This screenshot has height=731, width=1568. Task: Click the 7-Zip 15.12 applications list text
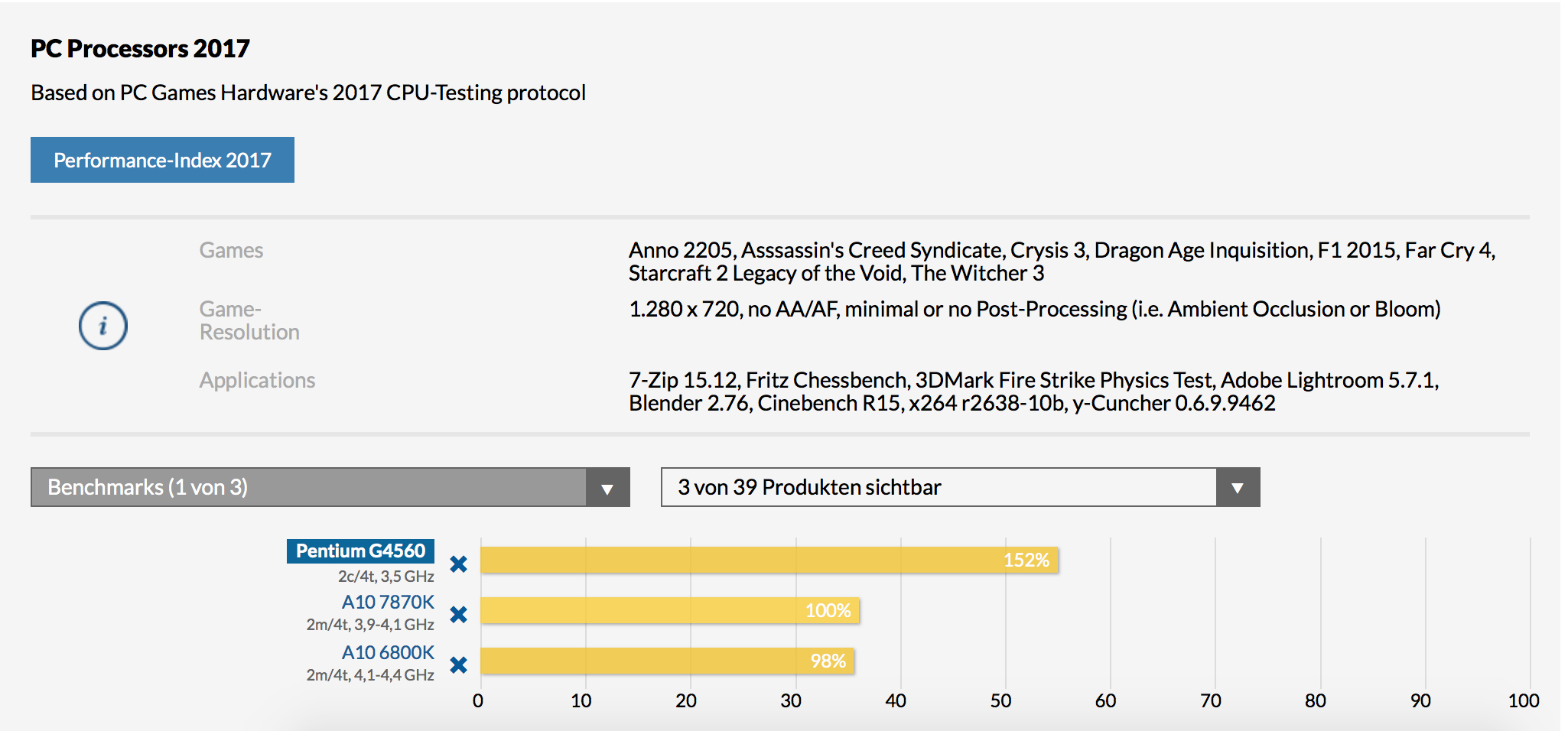1034,391
